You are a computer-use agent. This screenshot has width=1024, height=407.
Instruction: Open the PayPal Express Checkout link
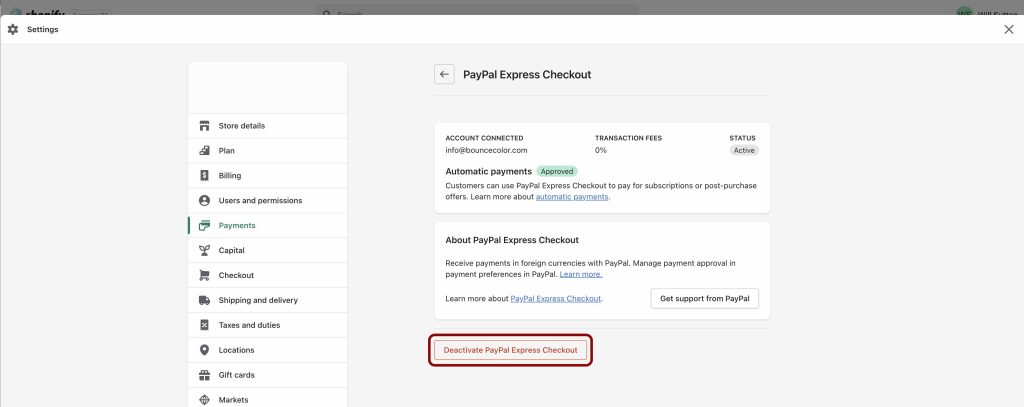[x=555, y=299]
